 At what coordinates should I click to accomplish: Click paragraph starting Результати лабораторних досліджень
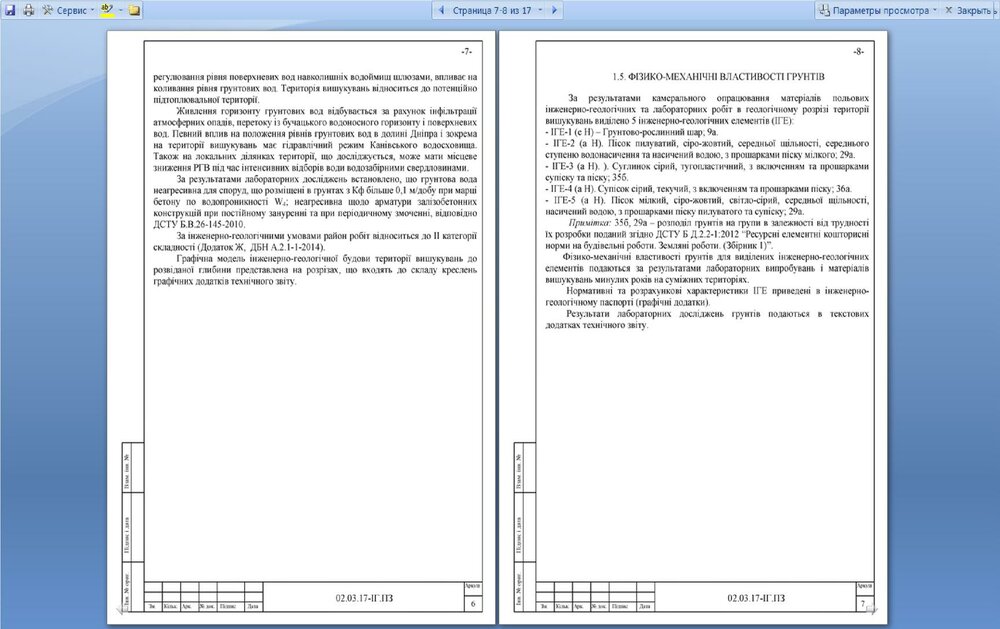(707, 319)
